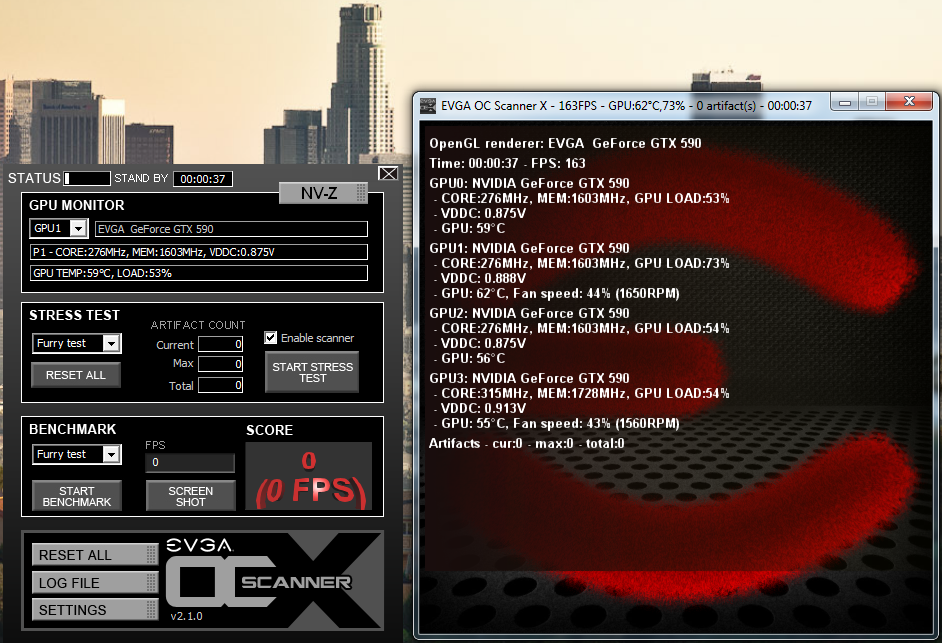Screen dimensions: 942x643
Task: Click the EVGA OC Scanner X logo
Action: (x=270, y=578)
